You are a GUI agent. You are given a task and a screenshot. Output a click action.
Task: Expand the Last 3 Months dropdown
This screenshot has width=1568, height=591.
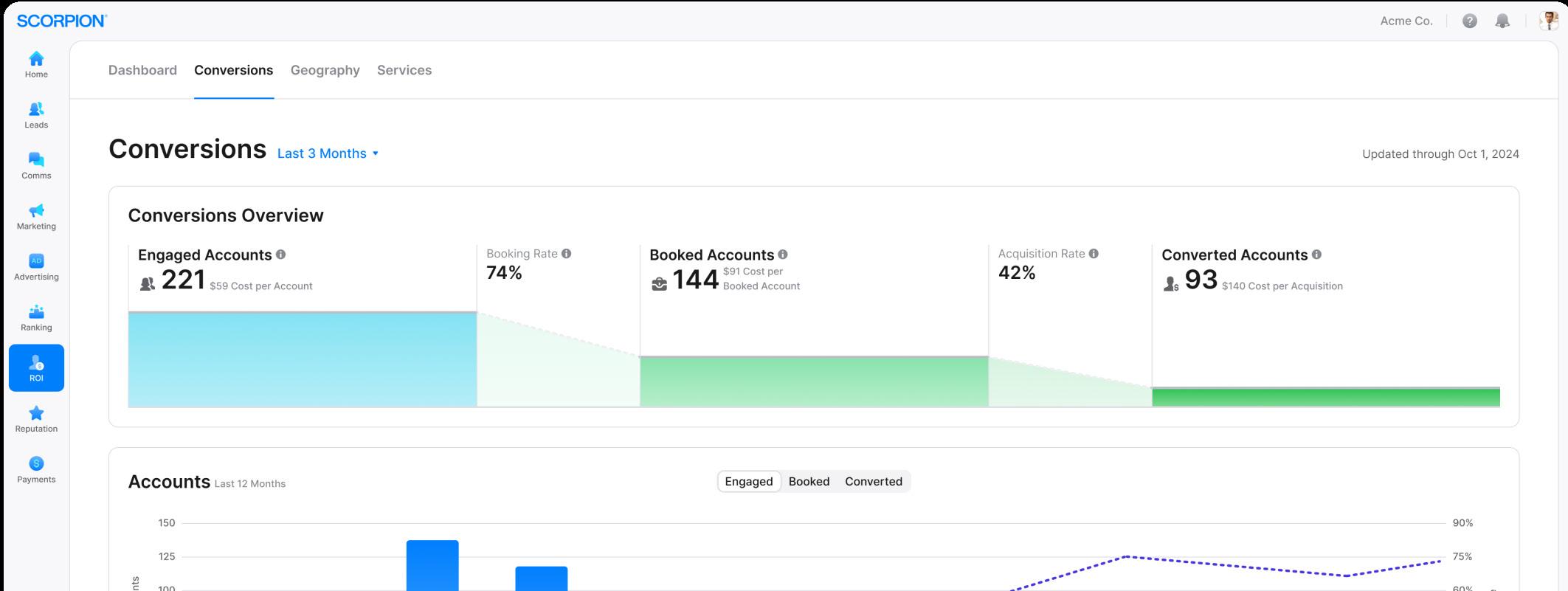tap(328, 153)
